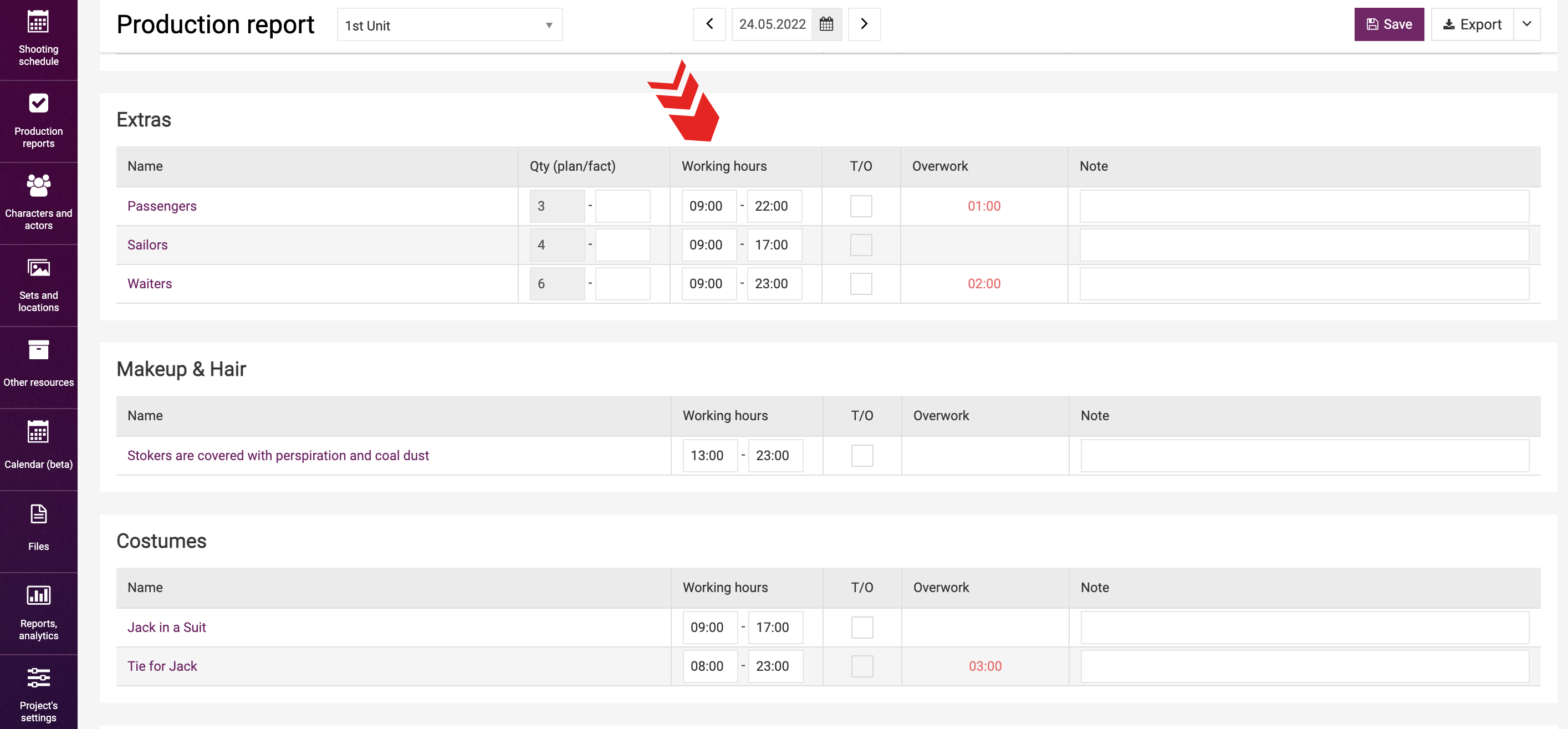1568x729 pixels.
Task: Click Tie for Jack end time 23:00
Action: click(775, 666)
